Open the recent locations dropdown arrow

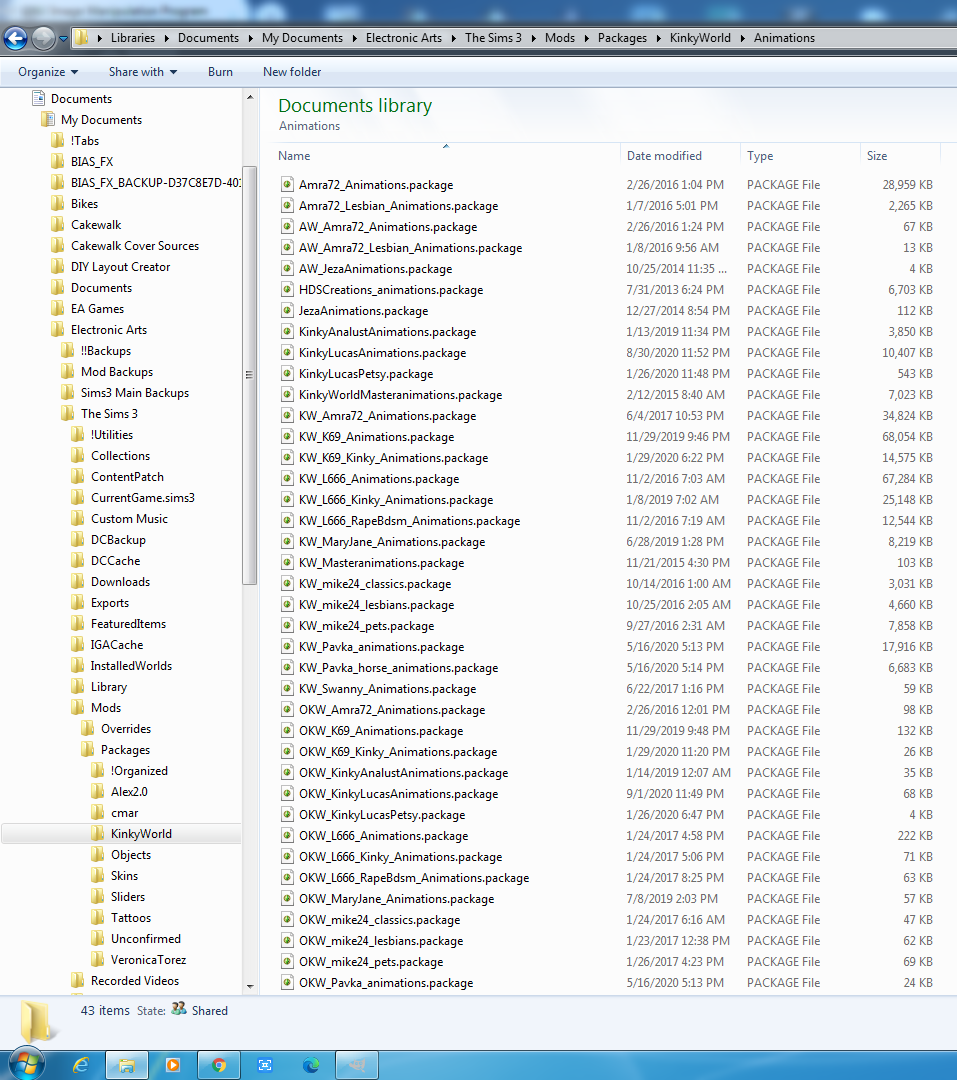(x=63, y=39)
